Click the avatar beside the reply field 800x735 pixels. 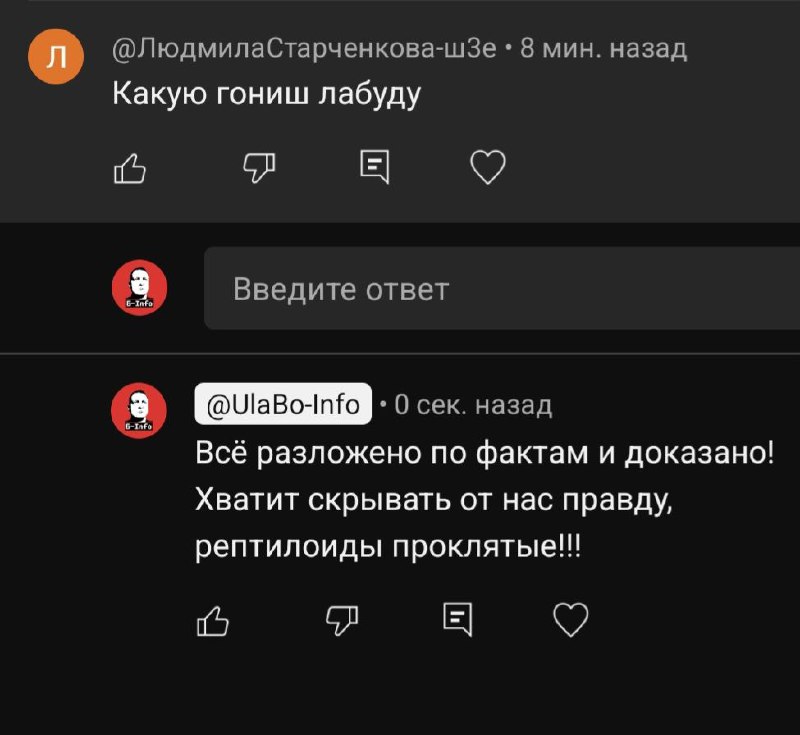[139, 288]
